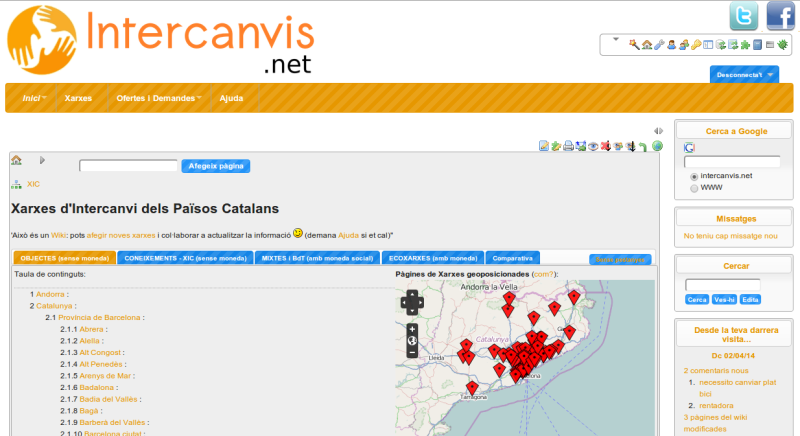Click the edit page pencil icon

[543, 147]
